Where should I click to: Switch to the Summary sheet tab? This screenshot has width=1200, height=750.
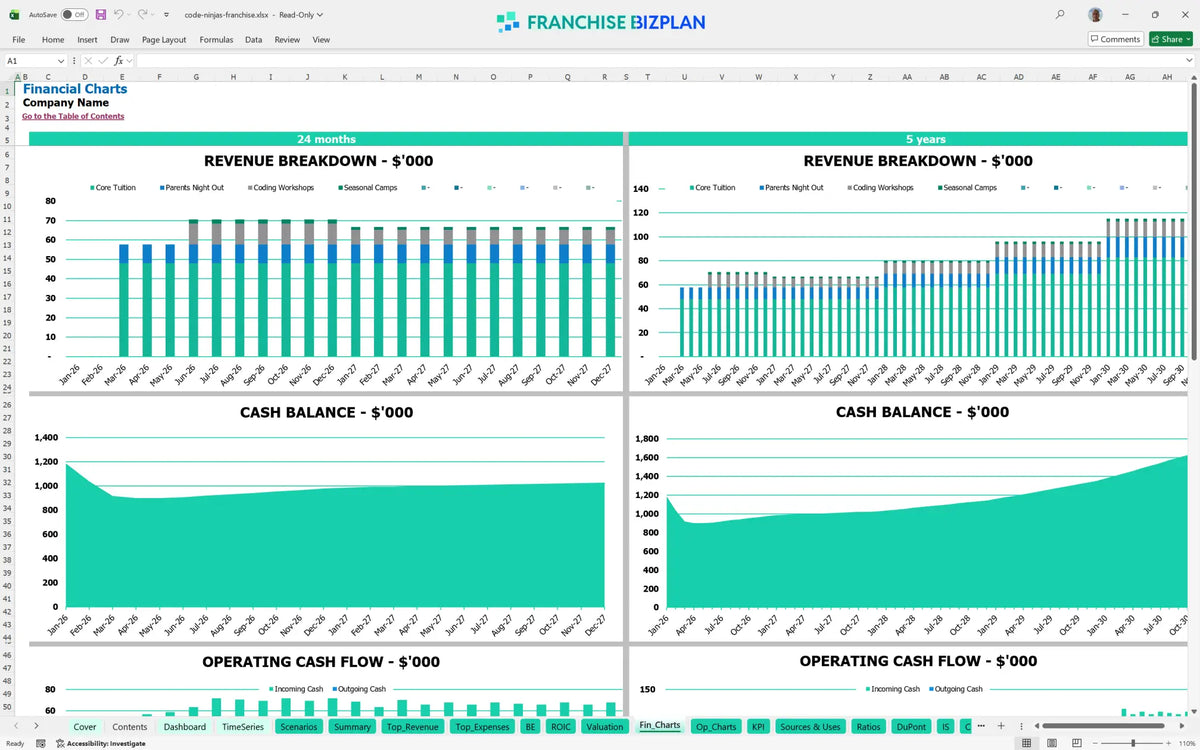click(x=353, y=727)
